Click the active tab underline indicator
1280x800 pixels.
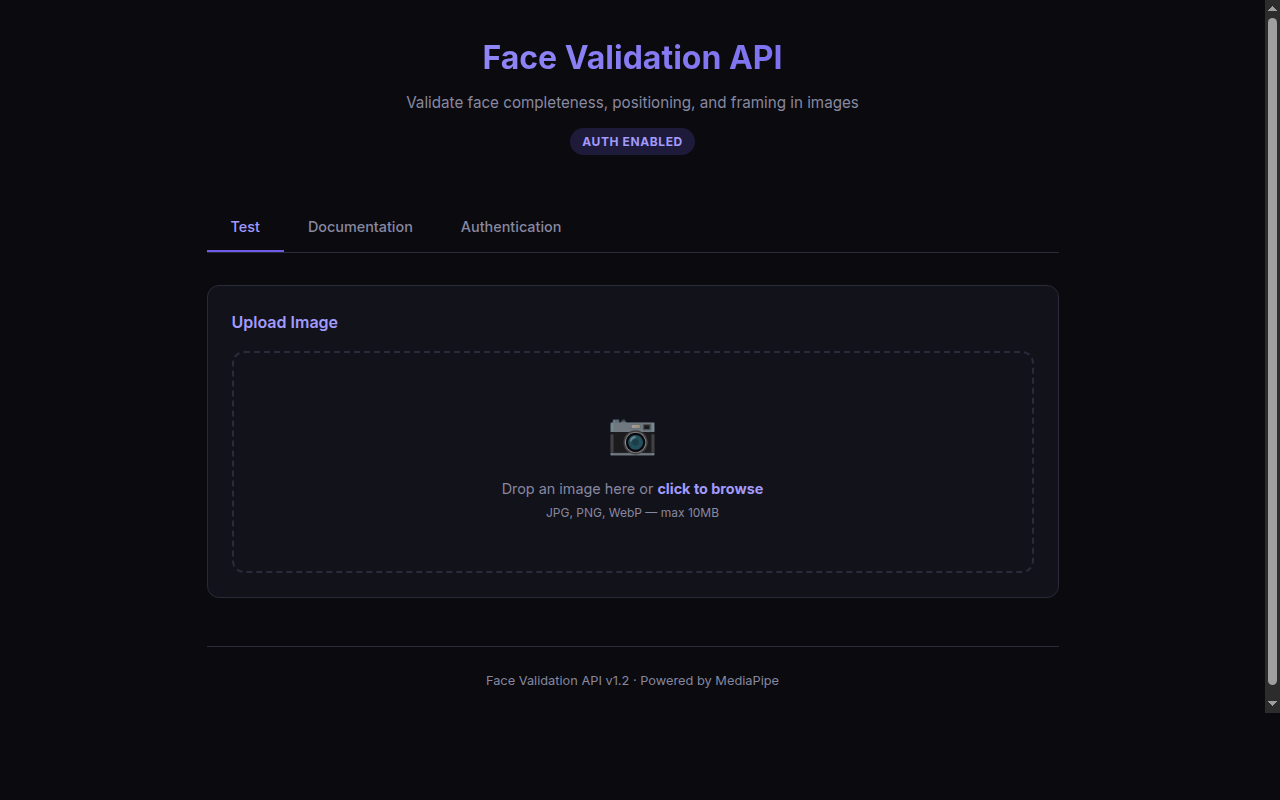pos(245,252)
